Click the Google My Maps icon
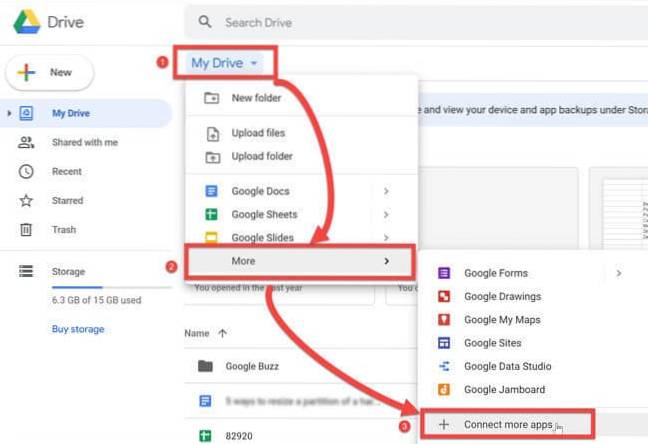The width and height of the screenshot is (648, 444). (x=444, y=320)
